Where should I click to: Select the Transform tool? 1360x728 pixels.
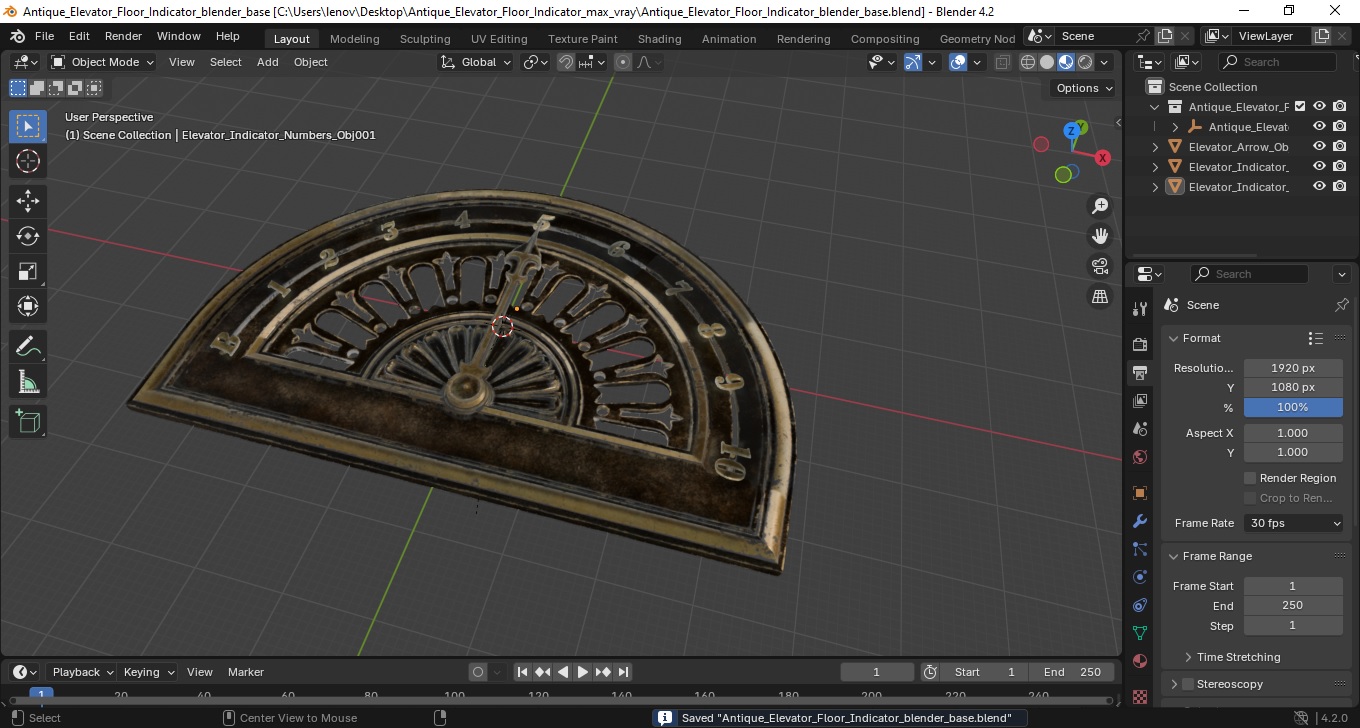(x=28, y=306)
